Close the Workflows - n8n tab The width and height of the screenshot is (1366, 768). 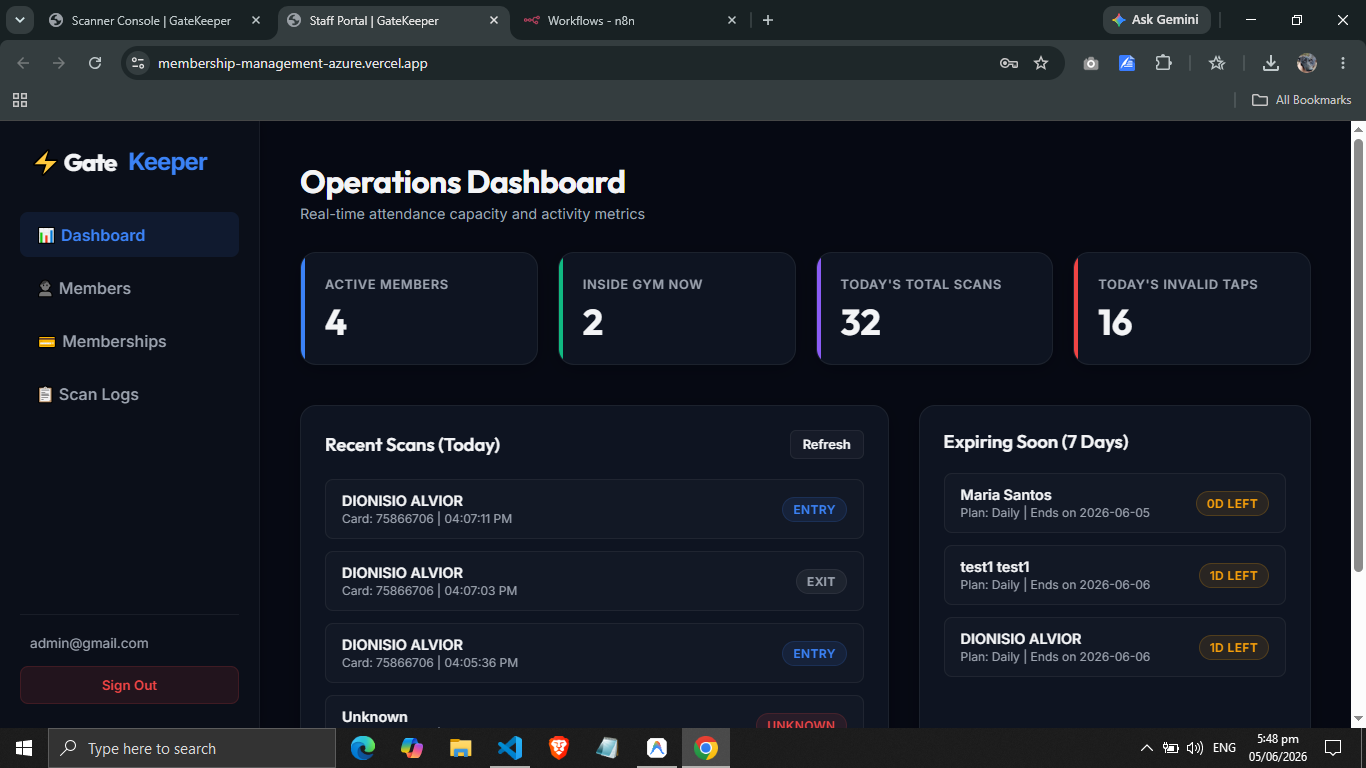(x=732, y=20)
